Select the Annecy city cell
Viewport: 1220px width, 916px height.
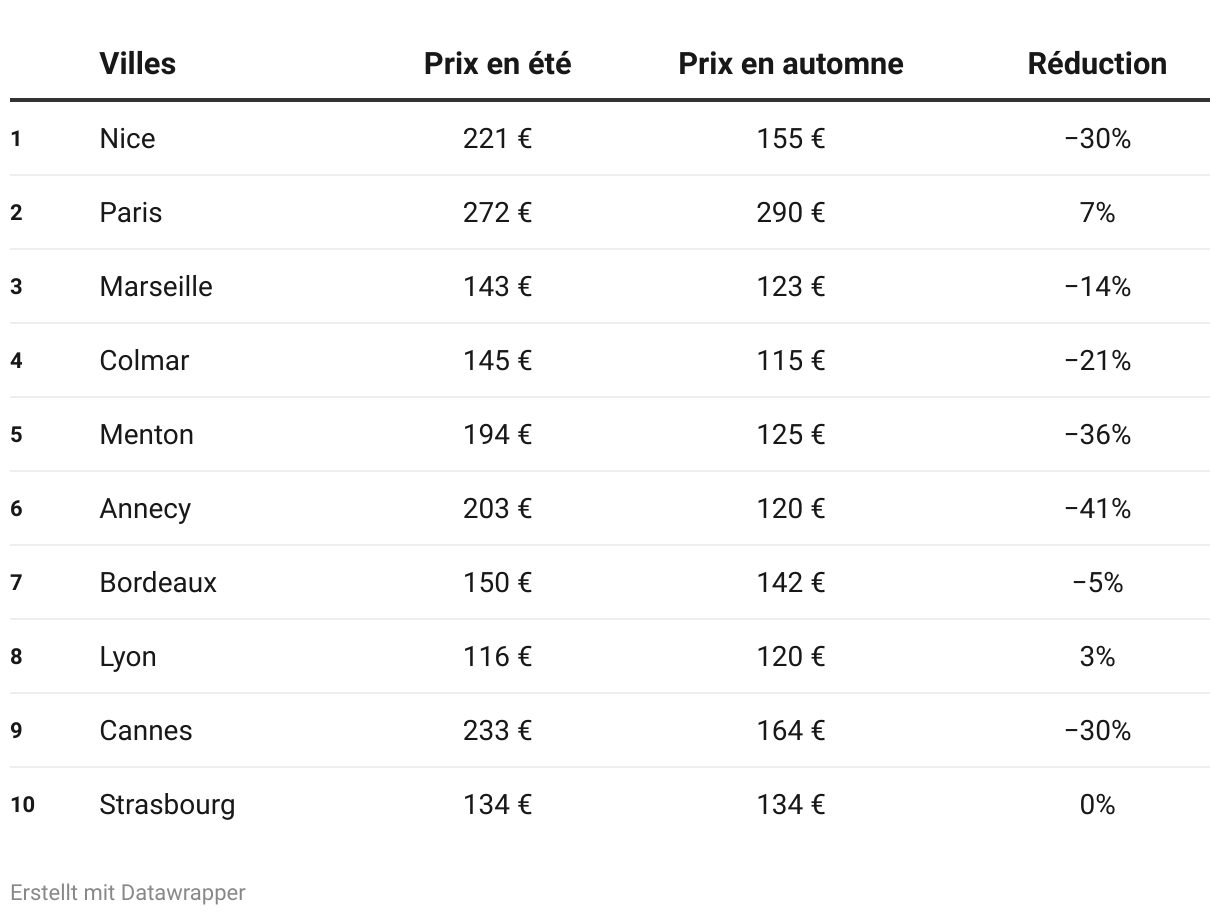pyautogui.click(x=145, y=508)
